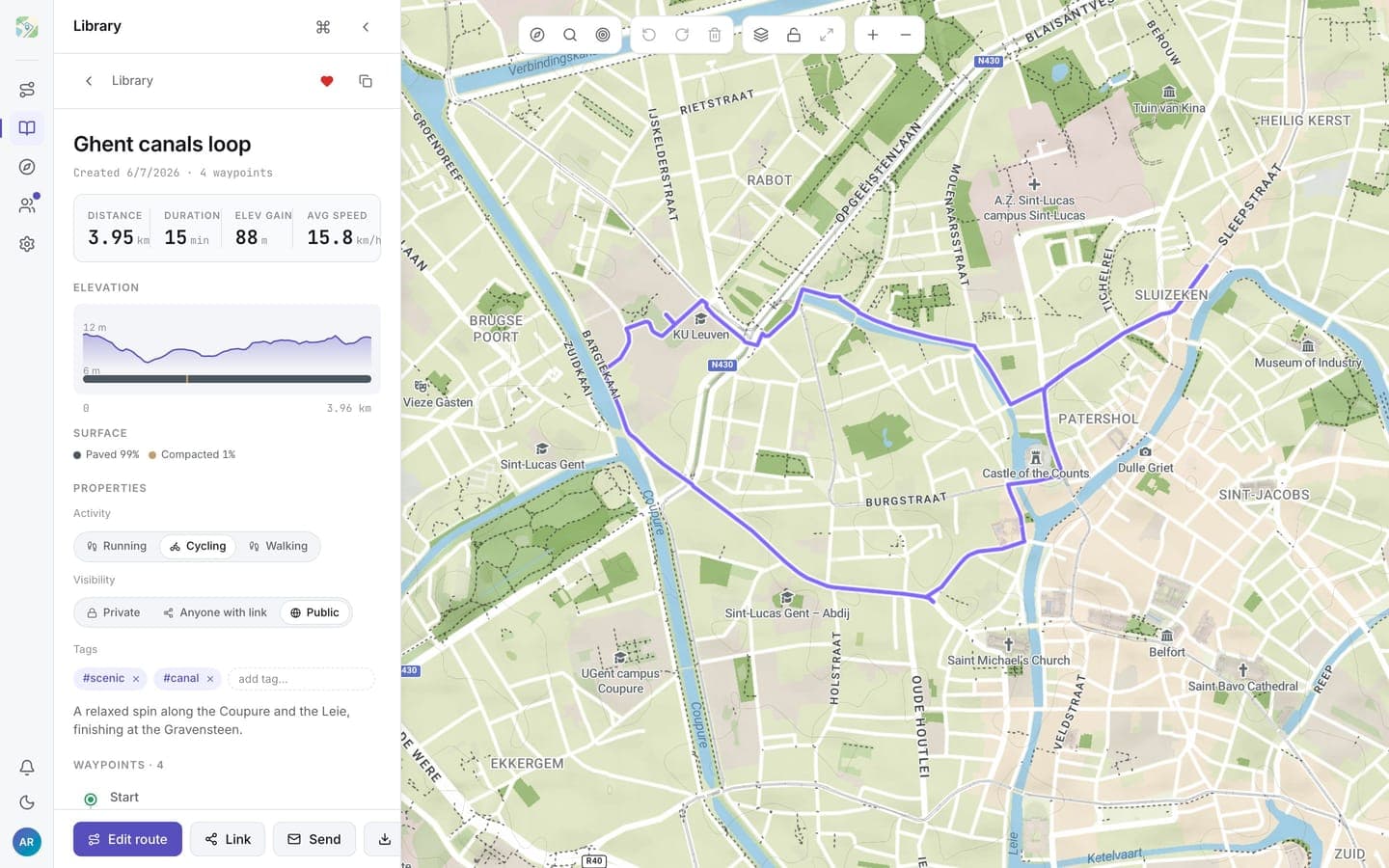Click the add tag input field
The image size is (1389, 868).
point(301,679)
